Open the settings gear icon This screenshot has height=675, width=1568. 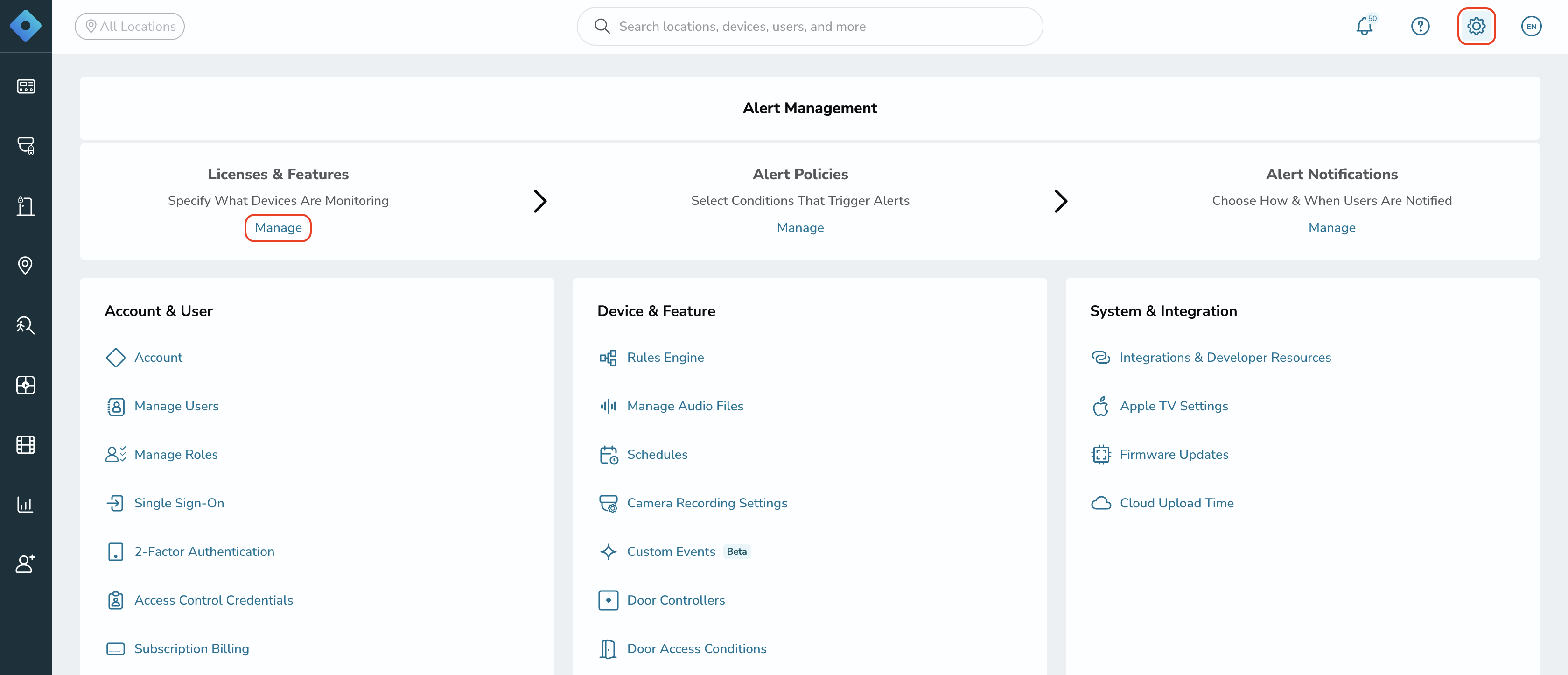point(1476,26)
